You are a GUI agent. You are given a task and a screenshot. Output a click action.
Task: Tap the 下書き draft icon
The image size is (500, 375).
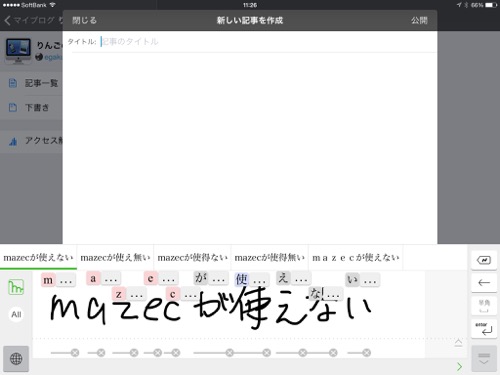coord(13,108)
